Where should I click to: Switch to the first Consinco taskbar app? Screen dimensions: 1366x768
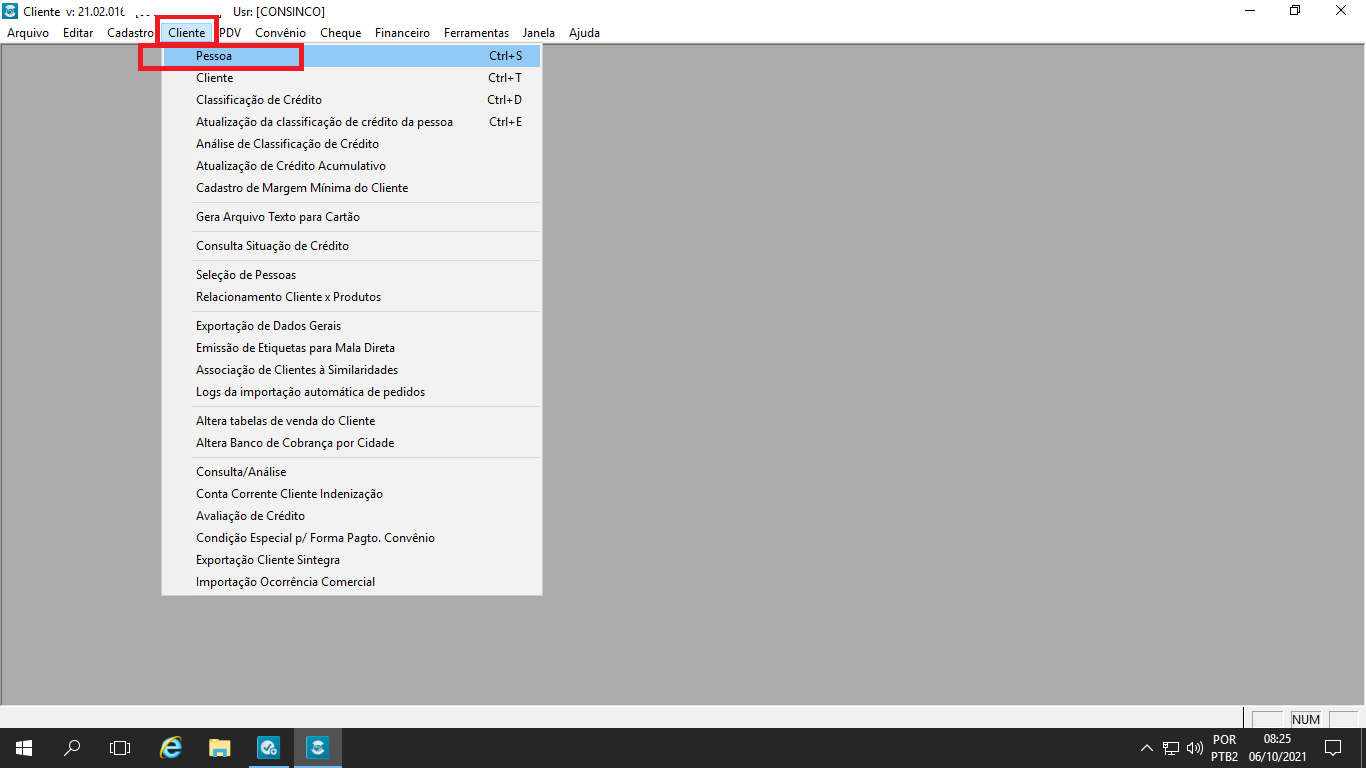(268, 747)
